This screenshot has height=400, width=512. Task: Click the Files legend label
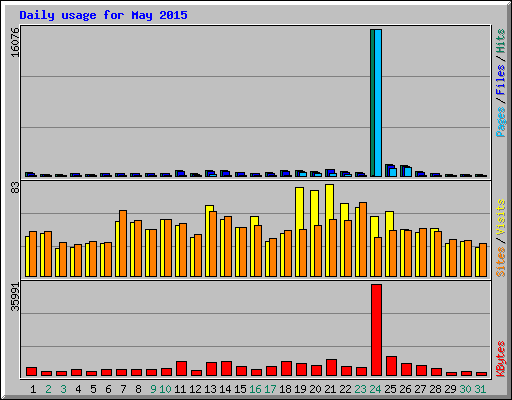[x=500, y=80]
